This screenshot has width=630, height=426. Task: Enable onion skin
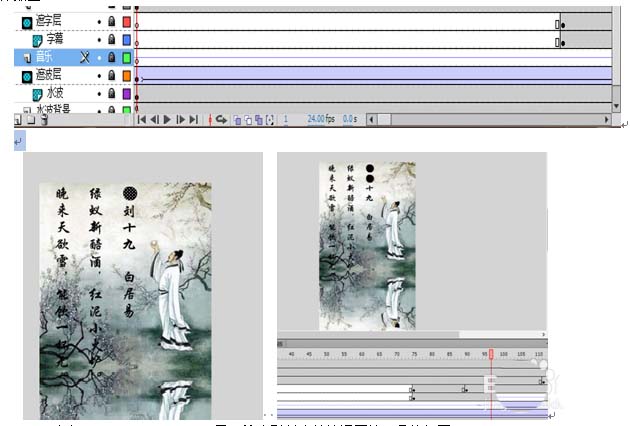click(237, 120)
